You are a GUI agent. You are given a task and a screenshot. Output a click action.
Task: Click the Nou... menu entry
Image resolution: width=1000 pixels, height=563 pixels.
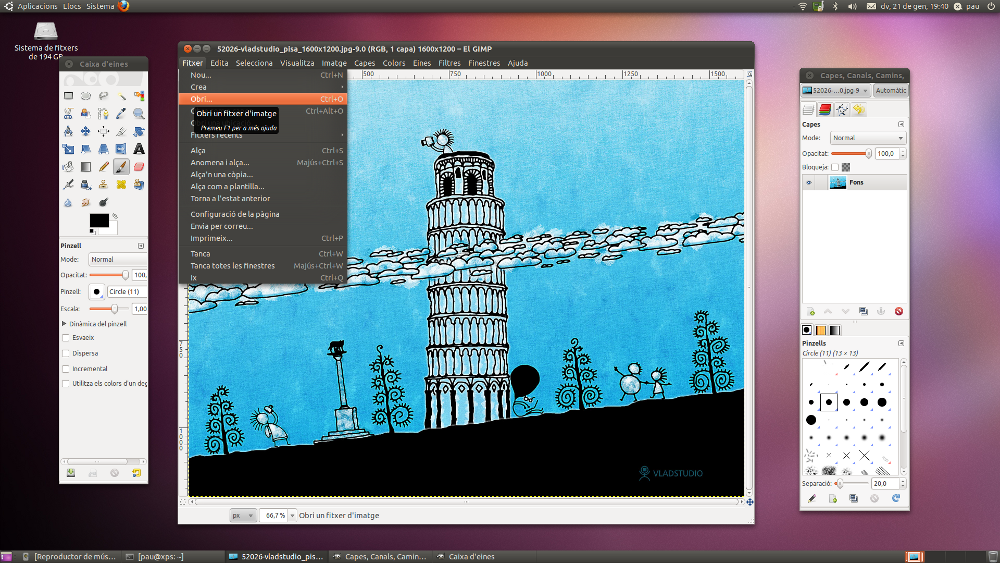tap(263, 75)
